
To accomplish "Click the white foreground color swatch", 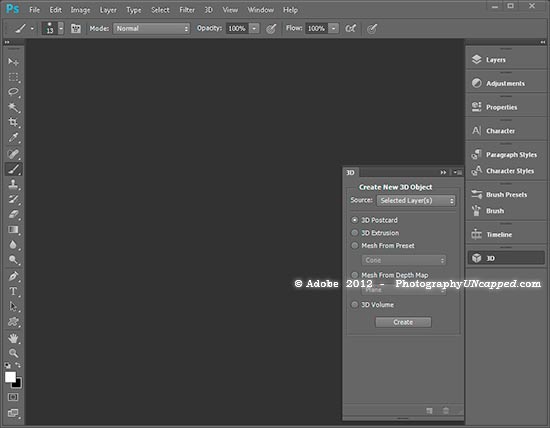I will tap(10, 377).
